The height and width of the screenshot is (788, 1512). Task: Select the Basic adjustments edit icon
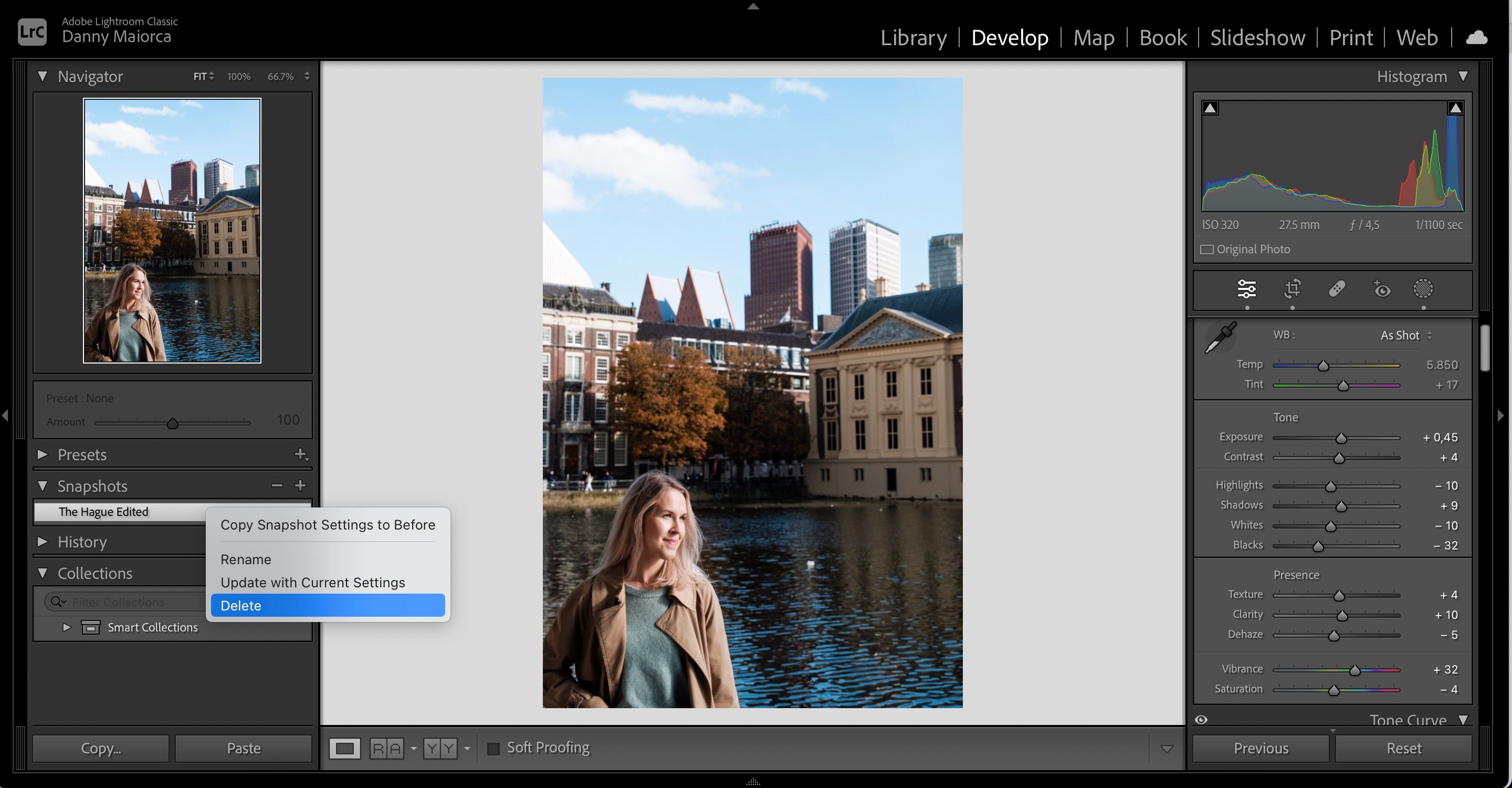[1247, 289]
